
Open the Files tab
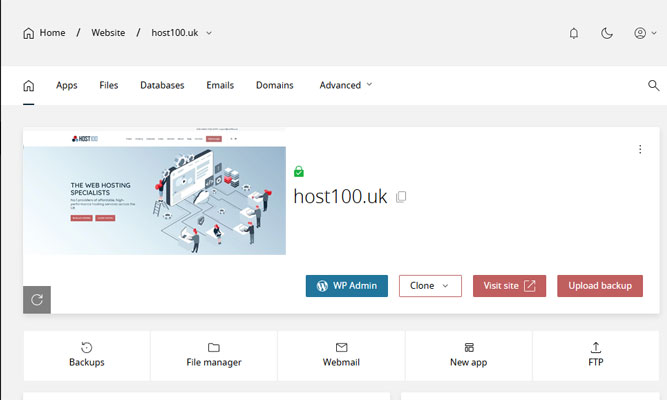click(x=108, y=85)
